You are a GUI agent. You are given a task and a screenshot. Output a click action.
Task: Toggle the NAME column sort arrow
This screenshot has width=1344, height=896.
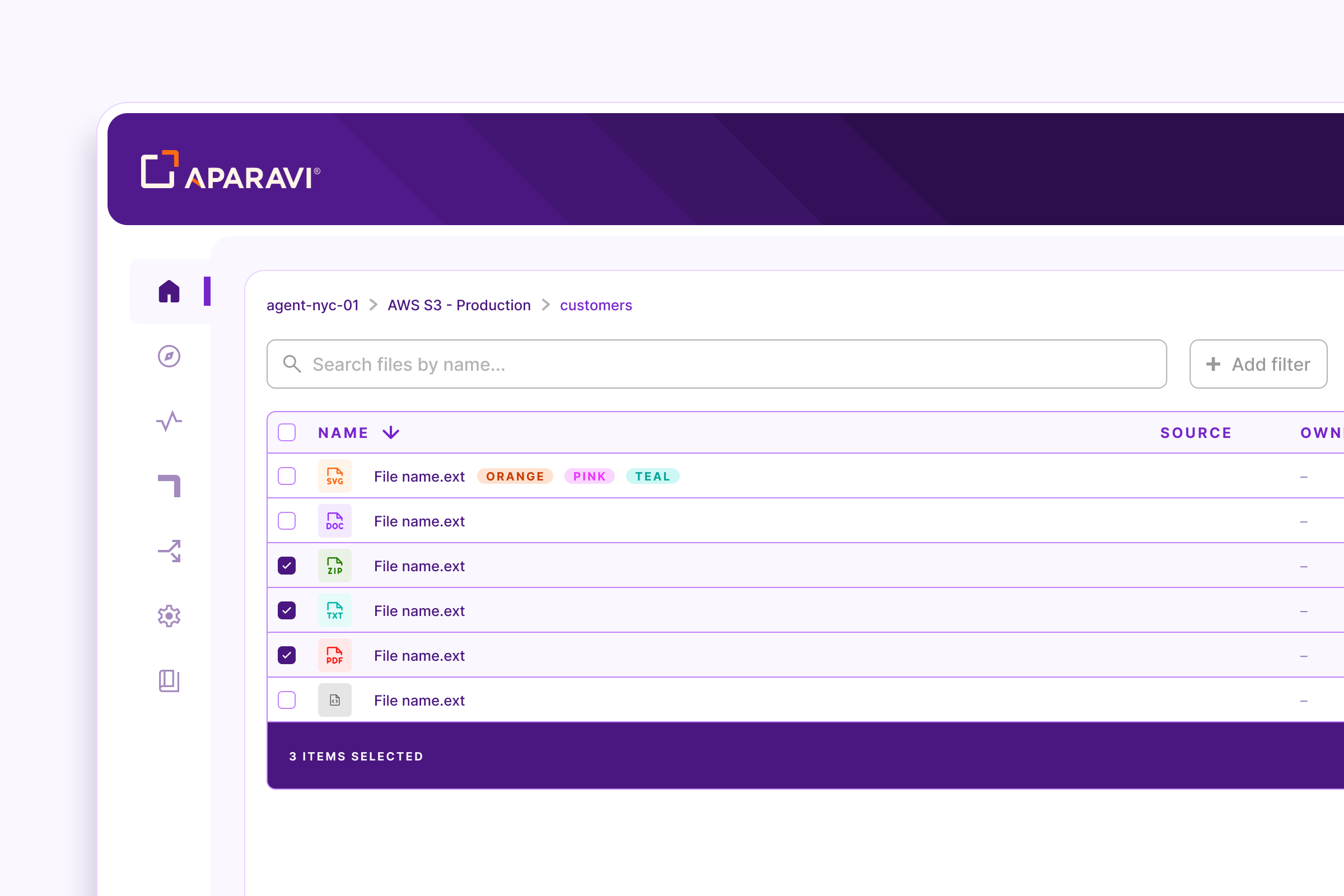click(391, 432)
